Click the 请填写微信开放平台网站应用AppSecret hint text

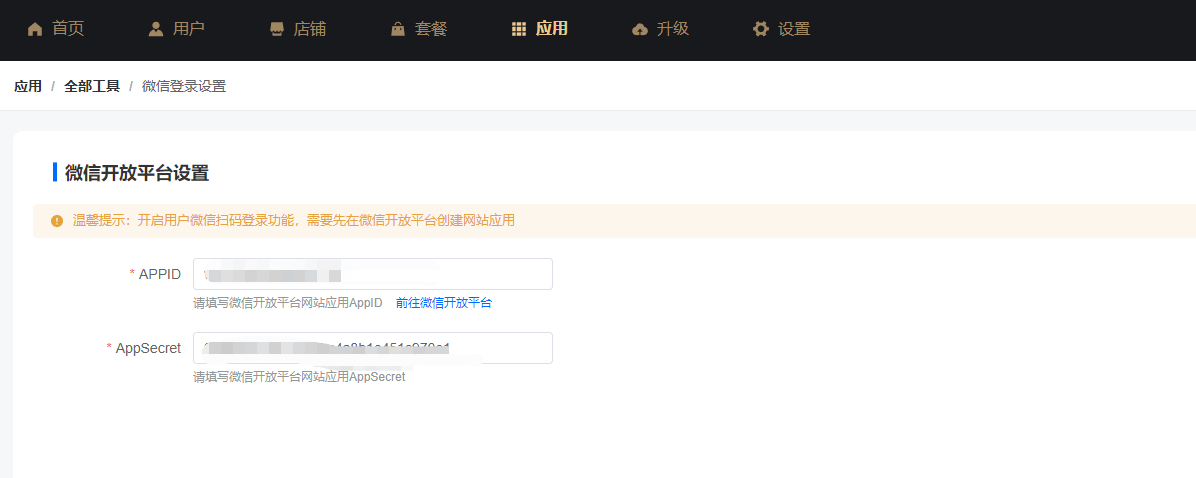tap(299, 377)
